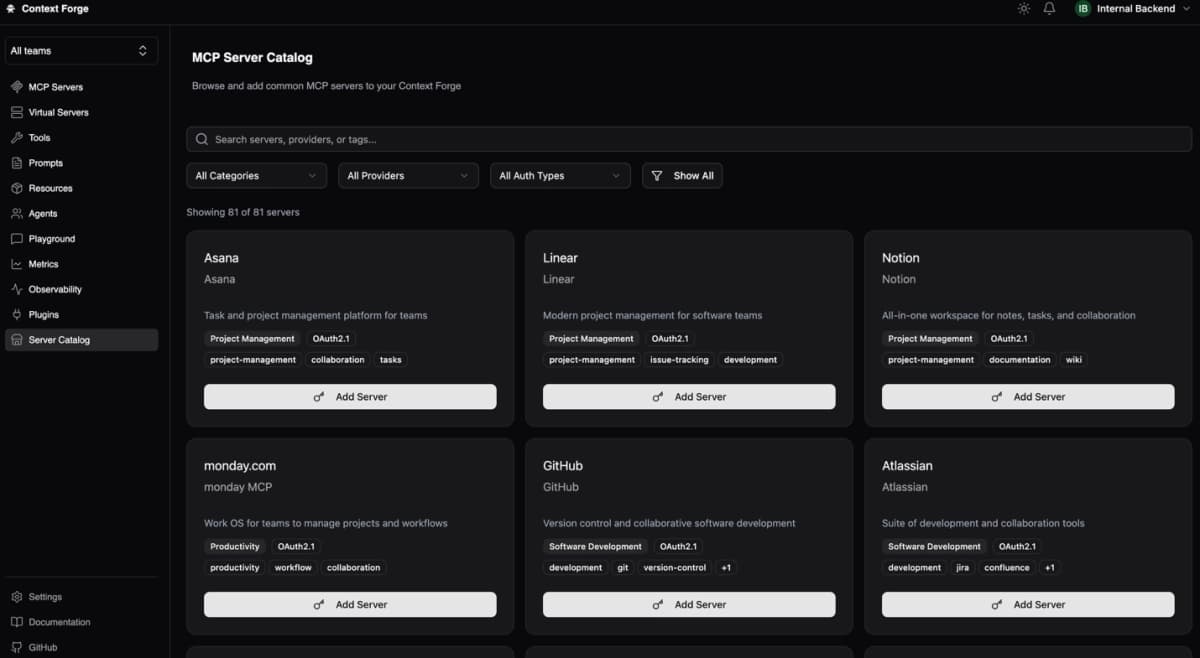This screenshot has width=1200, height=658.
Task: Click the server search input field
Action: [689, 139]
